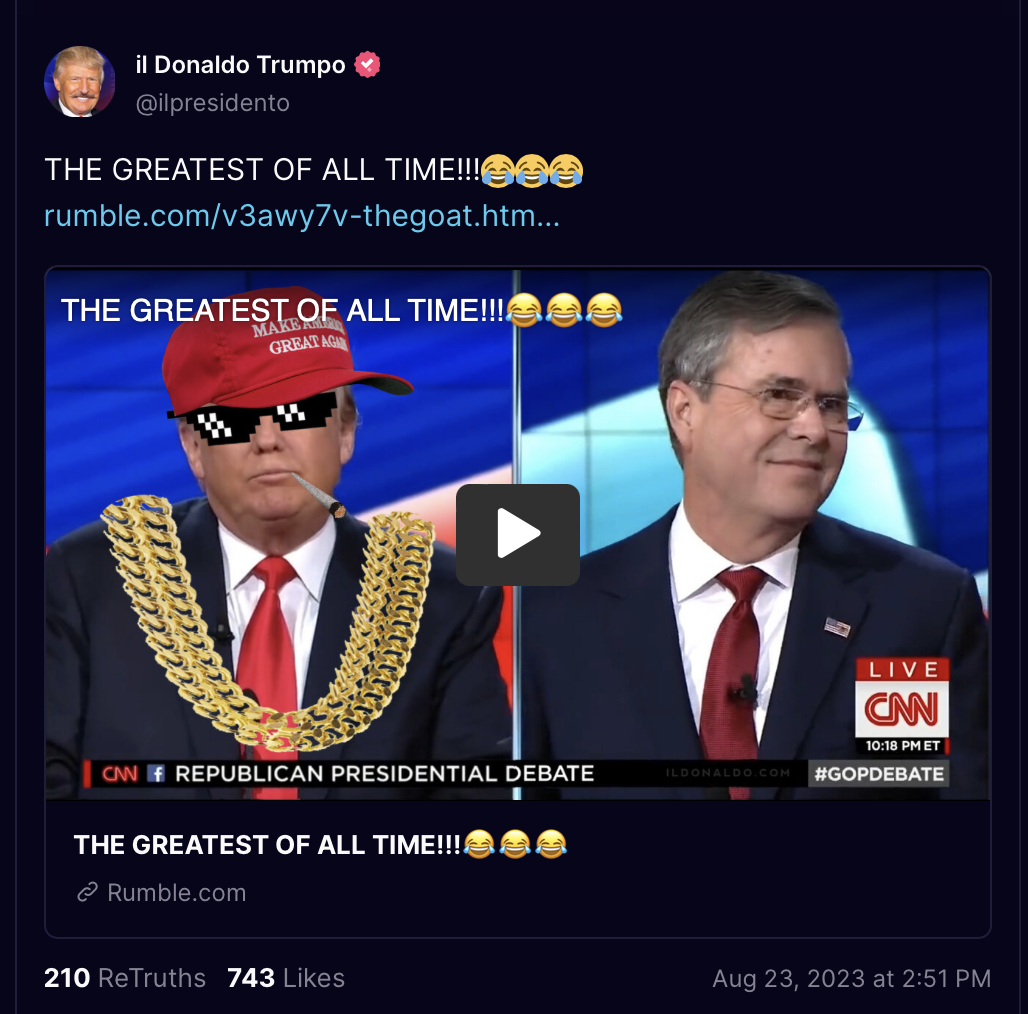Viewport: 1028px width, 1014px height.
Task: Click the laughing emojis in the card title
Action: click(515, 844)
